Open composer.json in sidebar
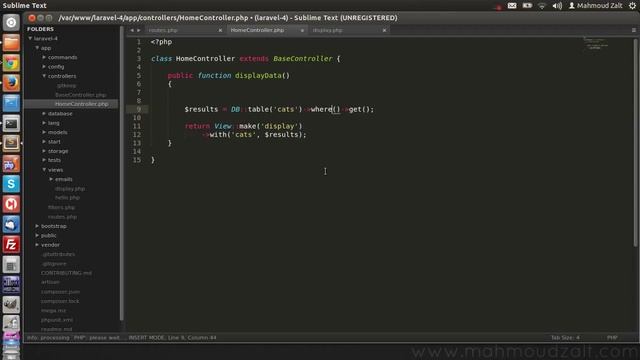The width and height of the screenshot is (640, 360). point(60,292)
